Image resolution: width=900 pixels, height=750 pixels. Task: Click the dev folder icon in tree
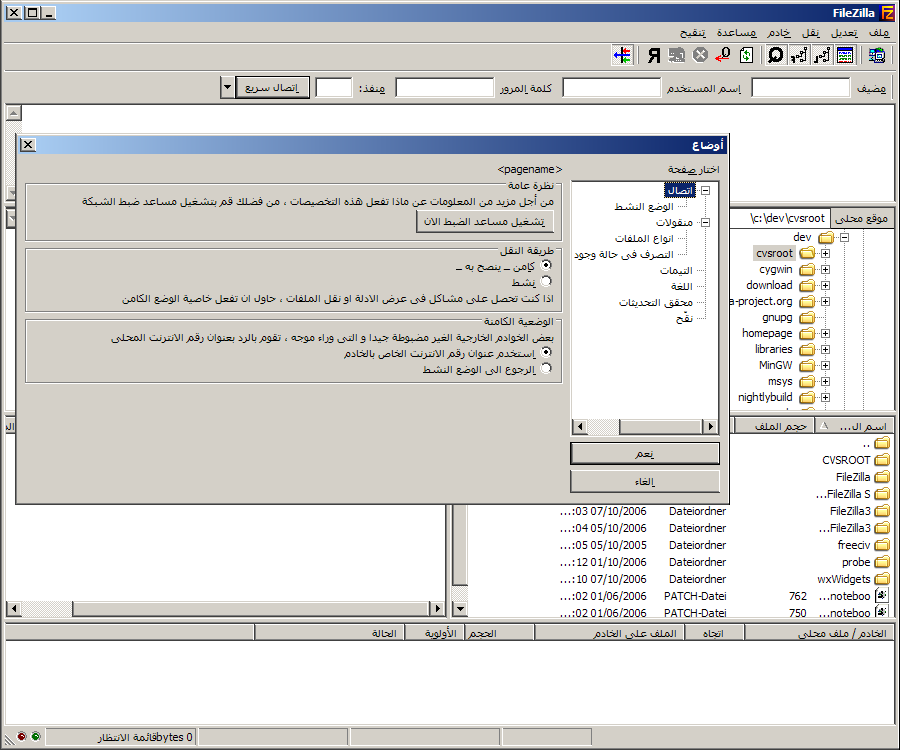[827, 237]
